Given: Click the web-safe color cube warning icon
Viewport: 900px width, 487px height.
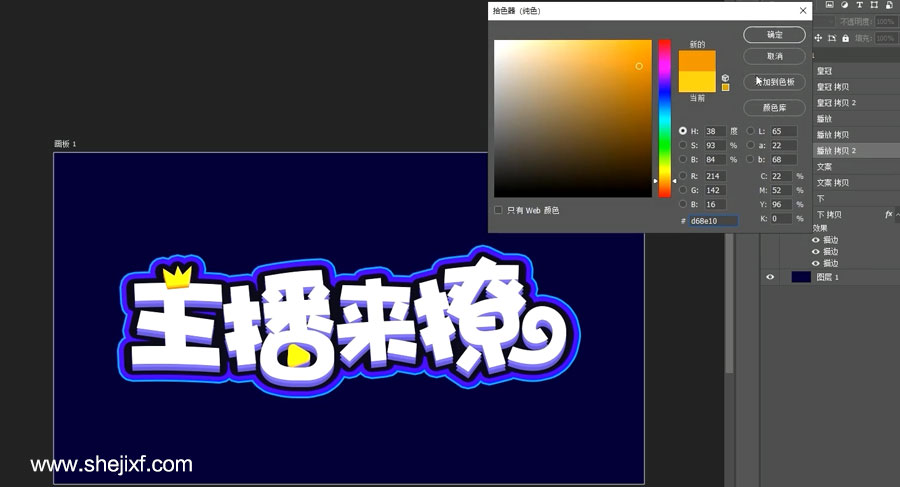Looking at the screenshot, I should click(x=725, y=78).
